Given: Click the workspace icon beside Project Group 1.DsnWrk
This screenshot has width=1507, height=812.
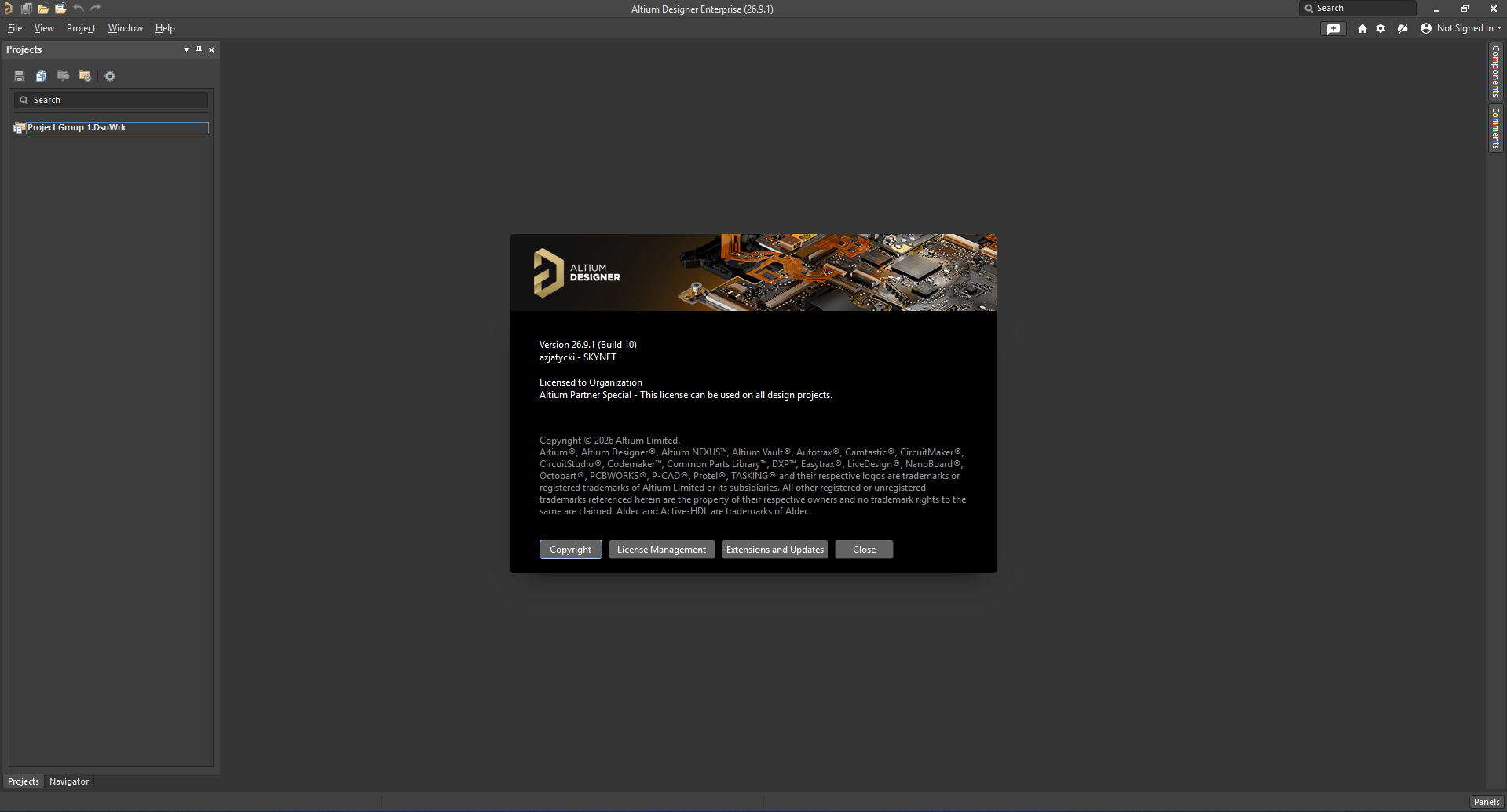Looking at the screenshot, I should click(20, 127).
